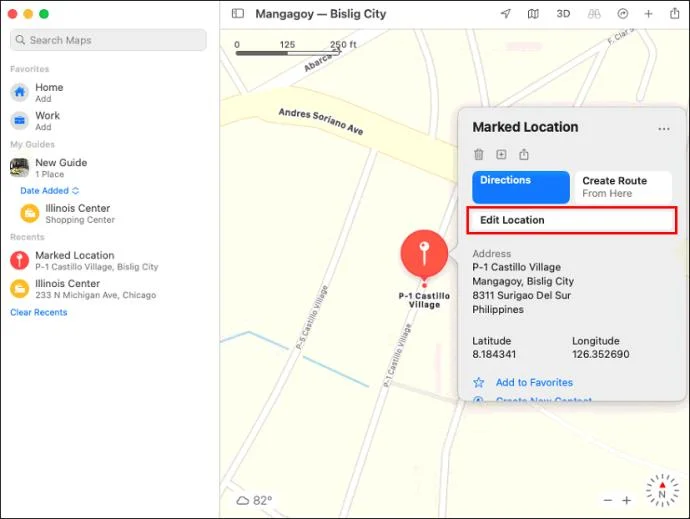Click the red close window button

click(x=13, y=14)
